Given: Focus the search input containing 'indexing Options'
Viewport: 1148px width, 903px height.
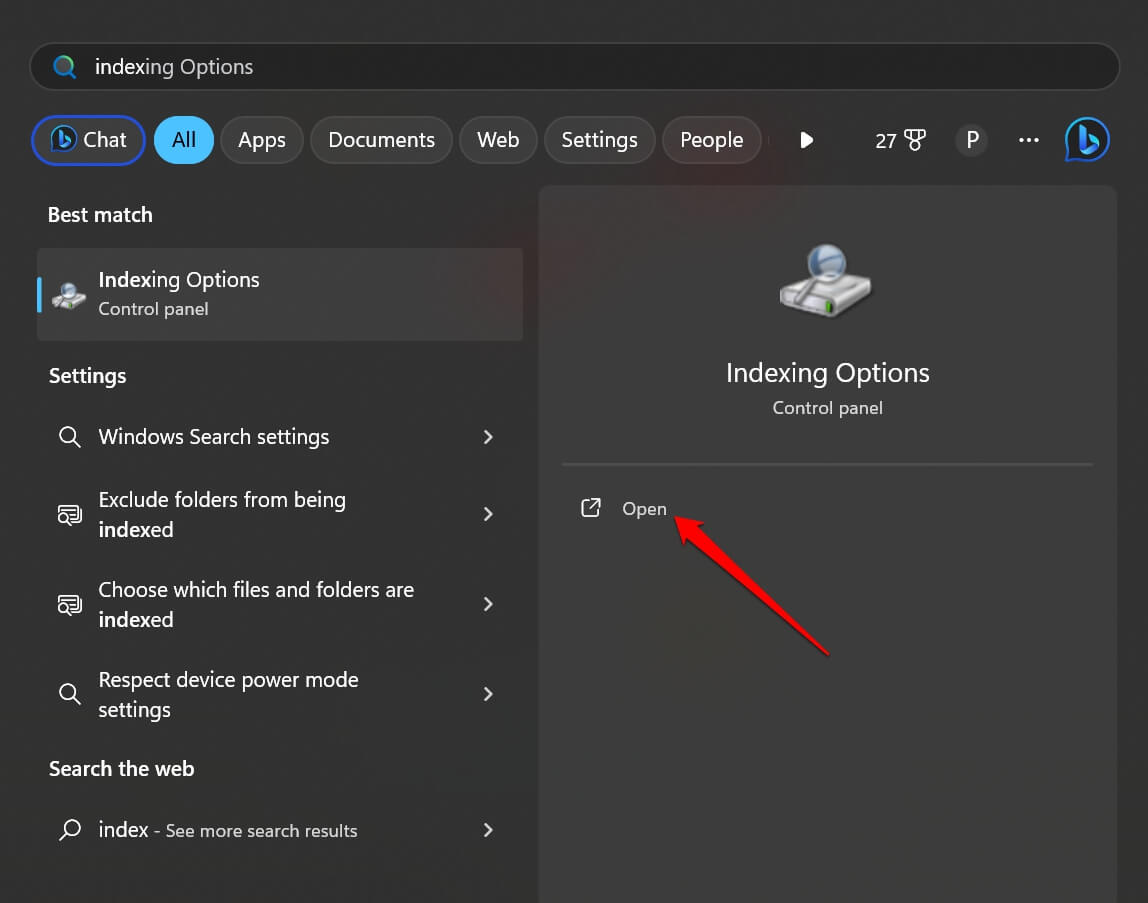Looking at the screenshot, I should (x=574, y=67).
